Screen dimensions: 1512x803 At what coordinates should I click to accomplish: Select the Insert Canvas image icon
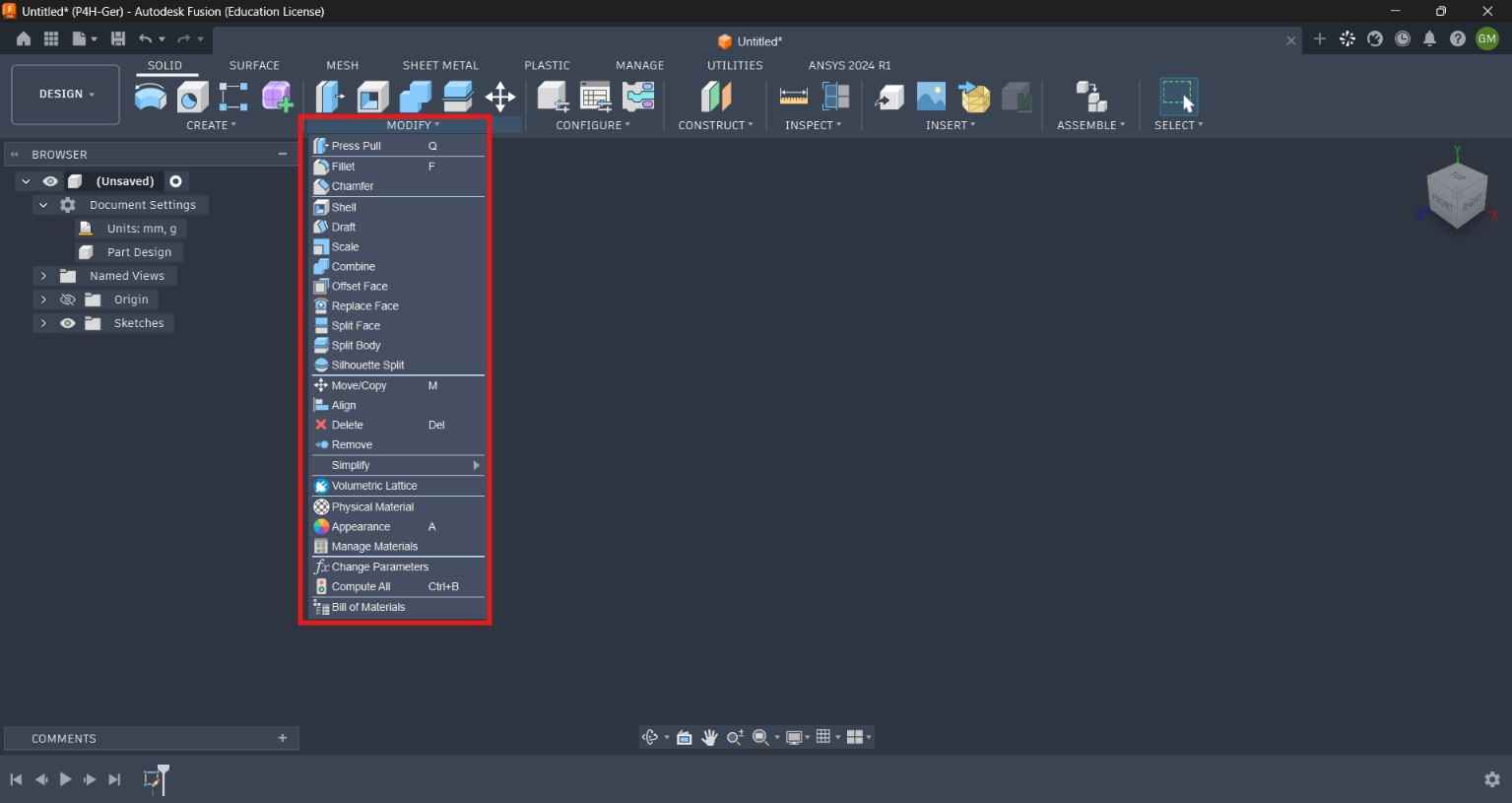pos(931,96)
